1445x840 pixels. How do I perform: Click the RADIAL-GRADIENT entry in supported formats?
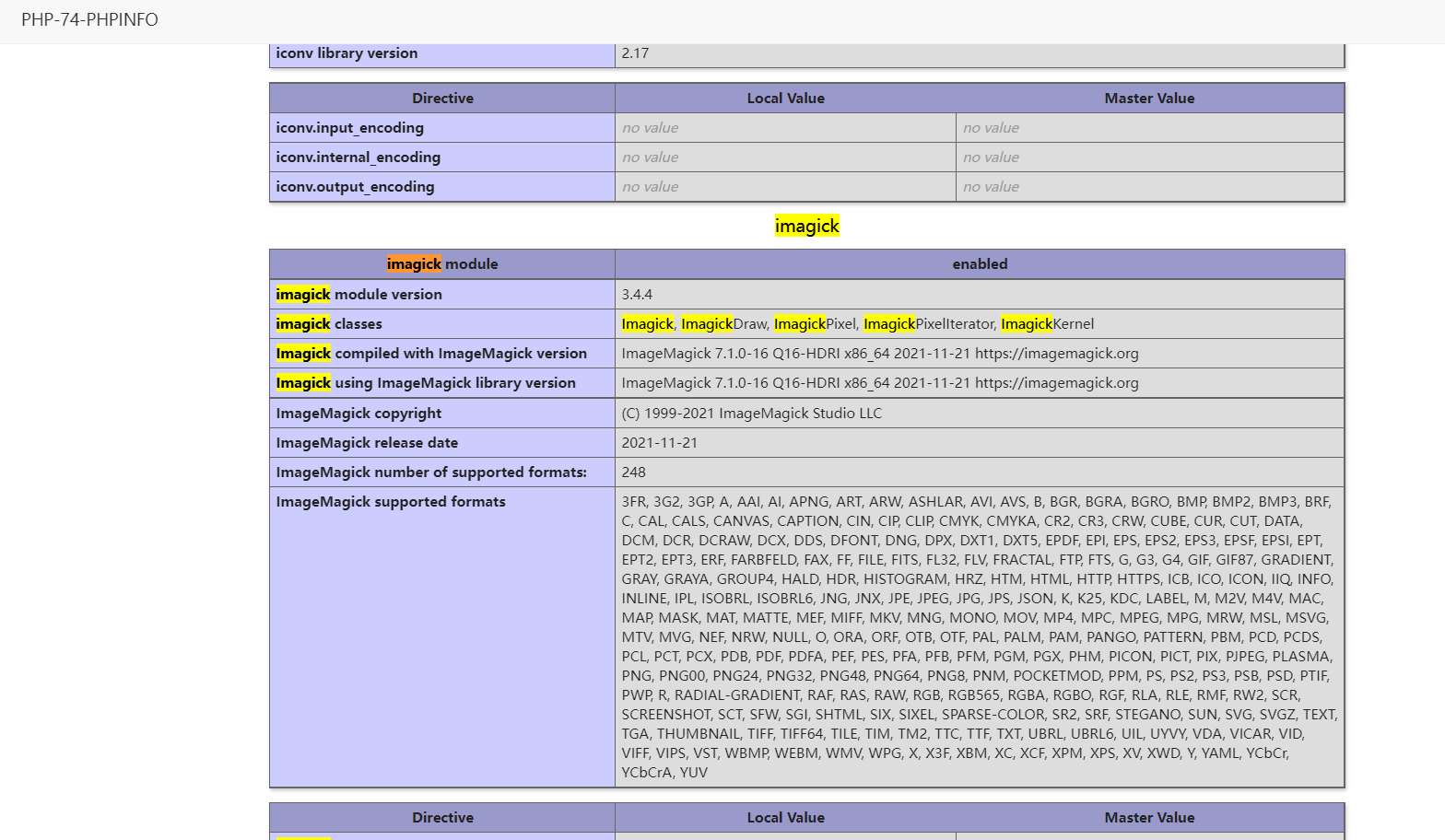click(x=737, y=695)
